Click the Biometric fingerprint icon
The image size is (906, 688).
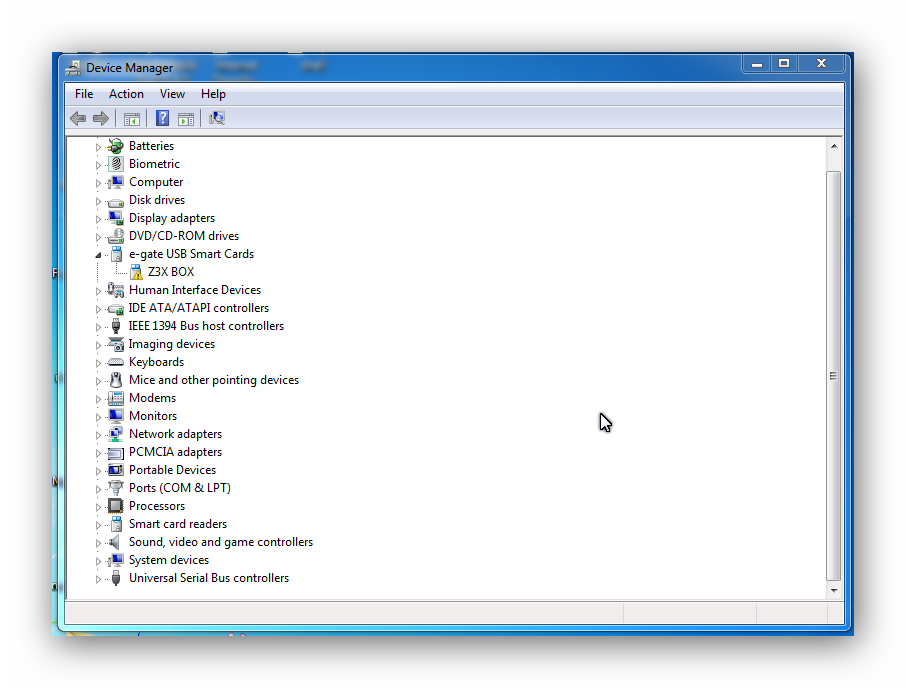[116, 163]
